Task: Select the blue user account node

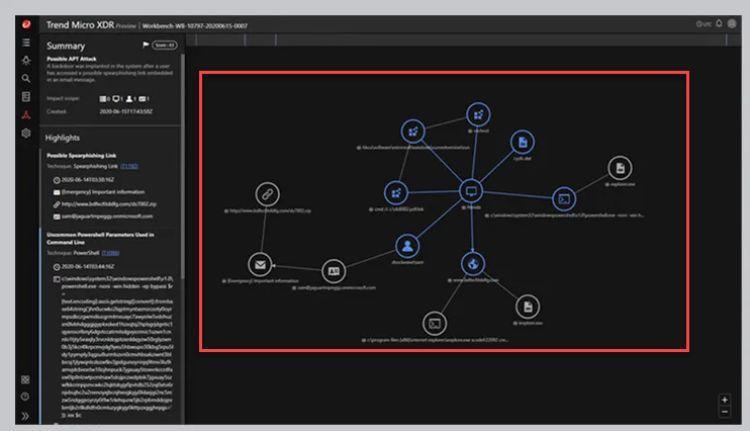Action: click(x=407, y=246)
